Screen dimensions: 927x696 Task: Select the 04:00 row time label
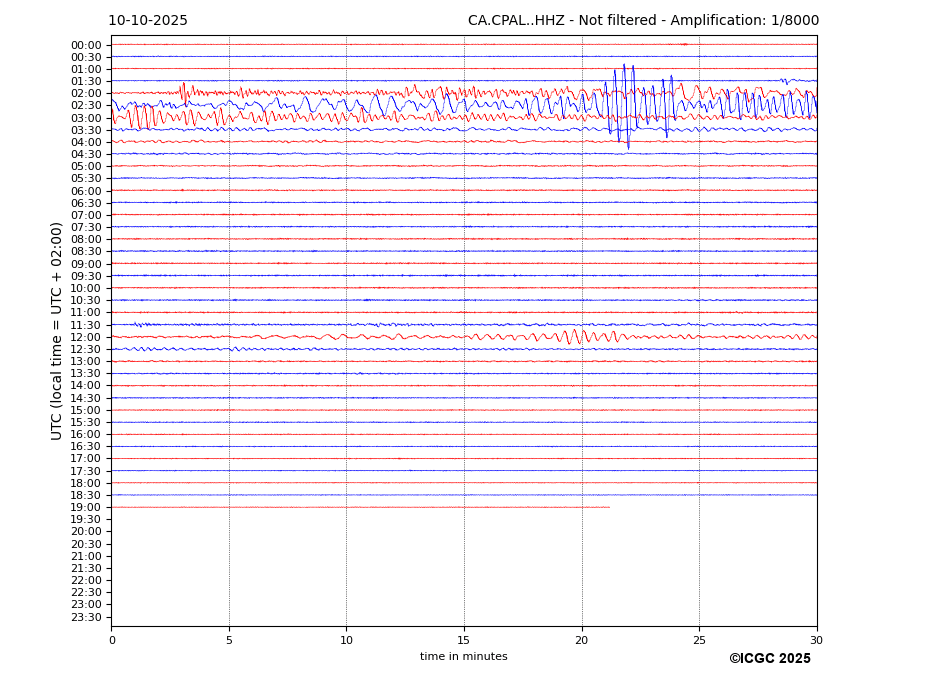click(x=86, y=142)
